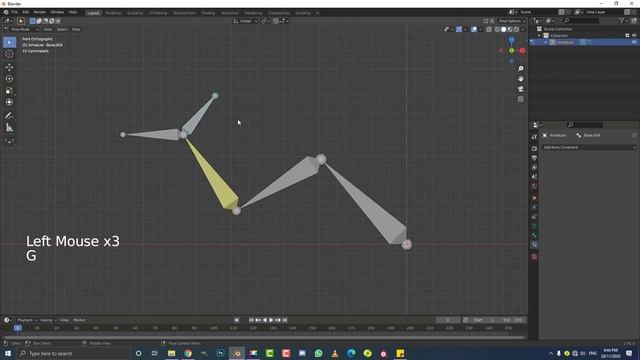Switch to Wireframe viewport shading
Viewport: 640px width, 360px height.
497,29
